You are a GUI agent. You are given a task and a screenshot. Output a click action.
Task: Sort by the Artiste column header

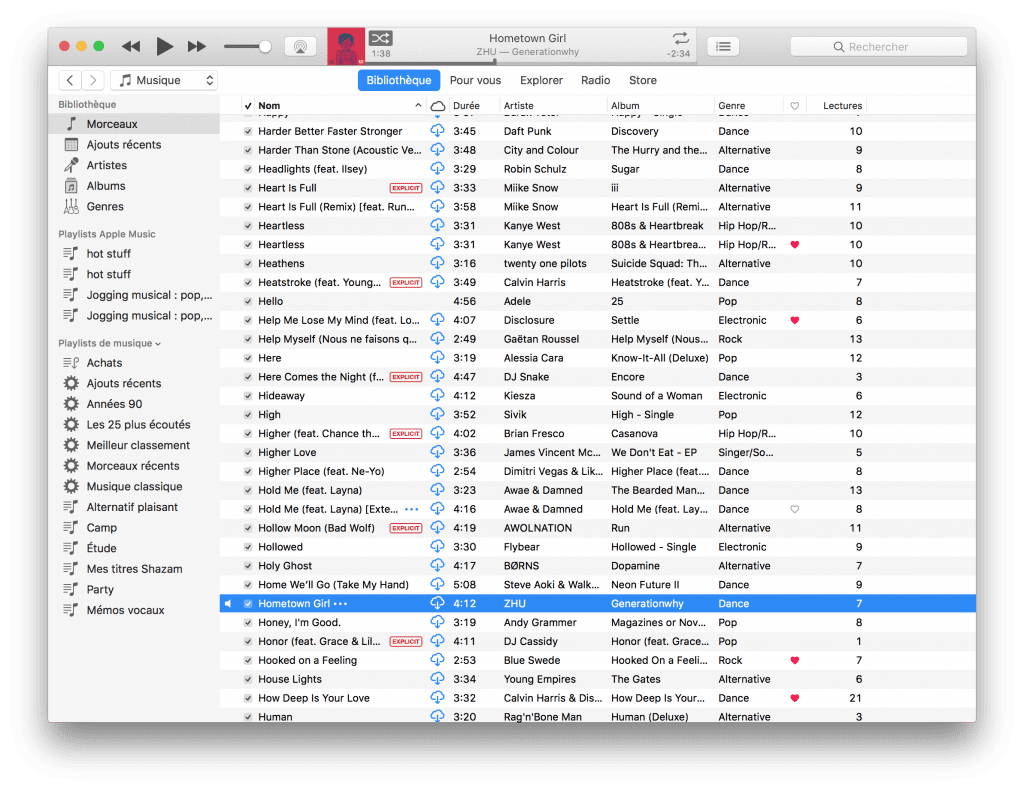(x=552, y=106)
